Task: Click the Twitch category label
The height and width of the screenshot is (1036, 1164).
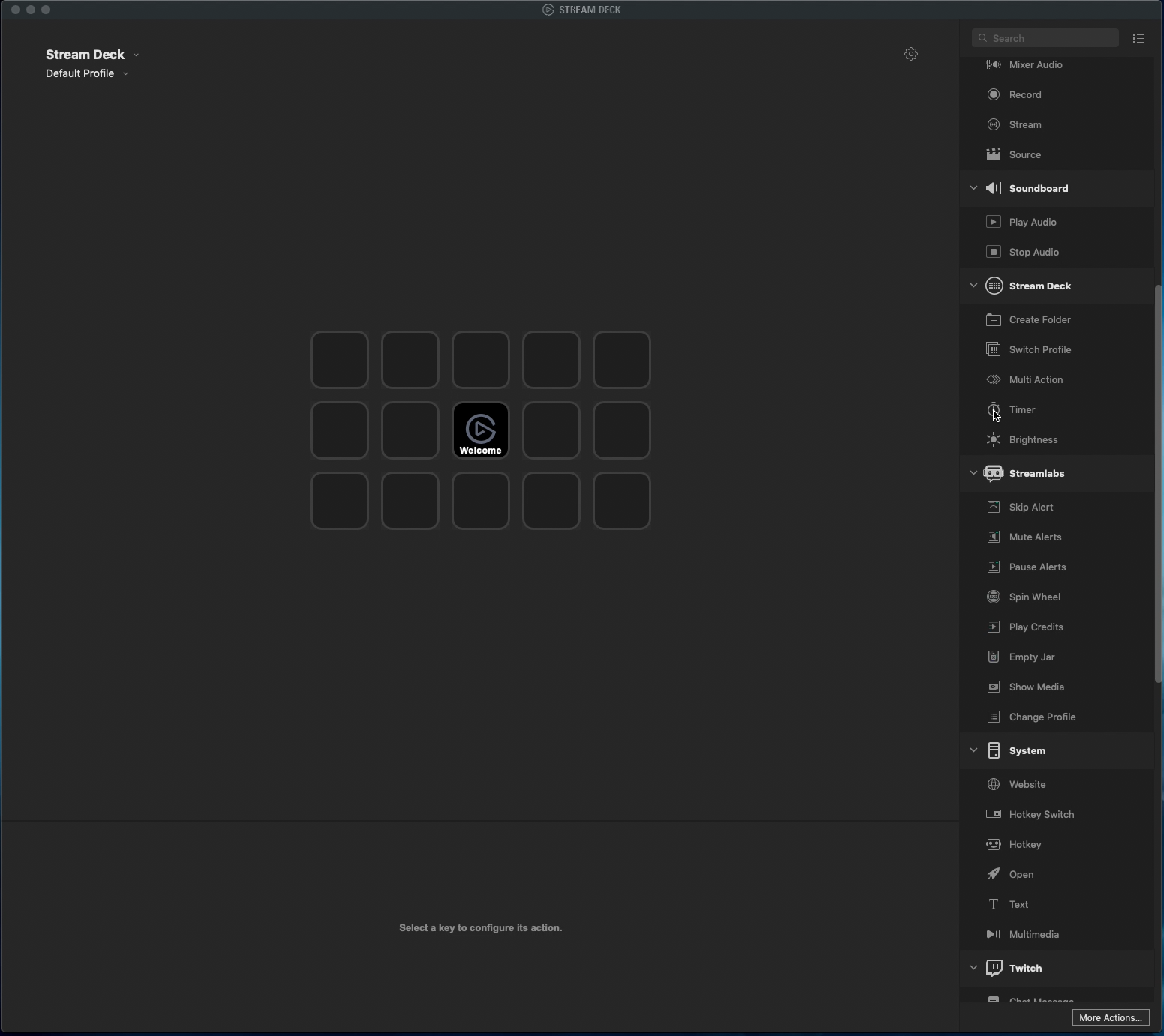Action: (1025, 968)
